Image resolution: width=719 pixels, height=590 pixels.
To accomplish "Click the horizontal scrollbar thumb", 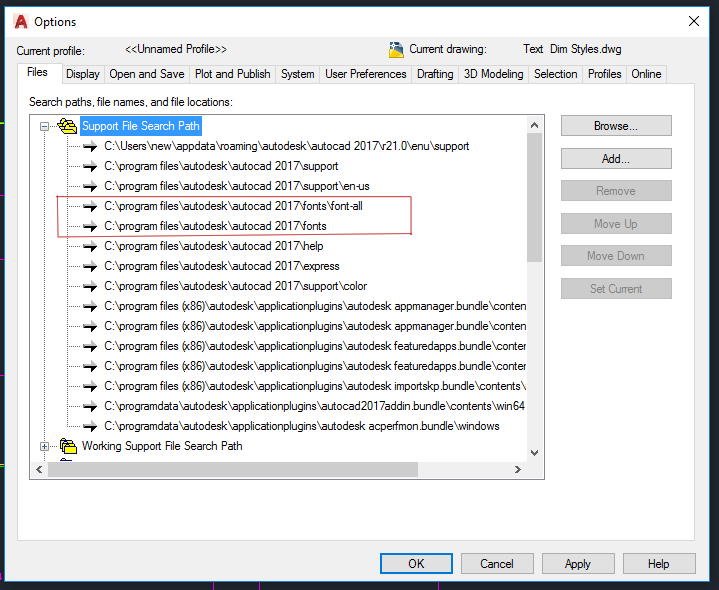I will pos(233,469).
